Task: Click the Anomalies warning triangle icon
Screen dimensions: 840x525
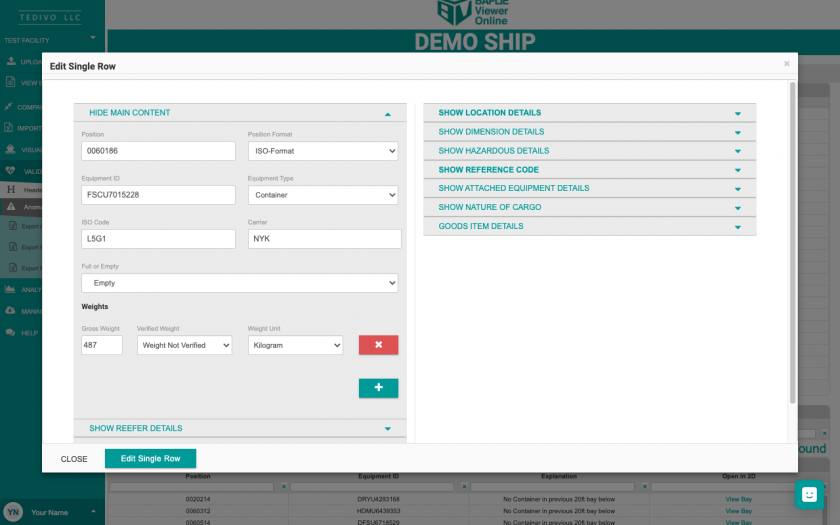Action: pos(11,206)
